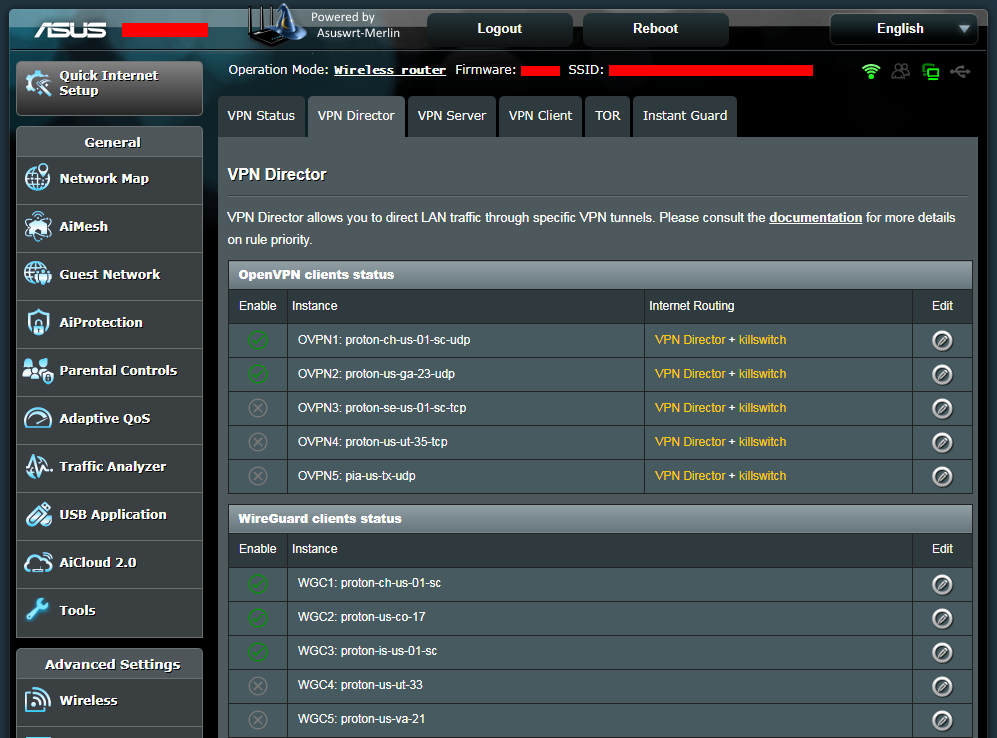The image size is (997, 738).
Task: Click the WGC4 proton-us-ut-33 instance name
Action: point(361,685)
